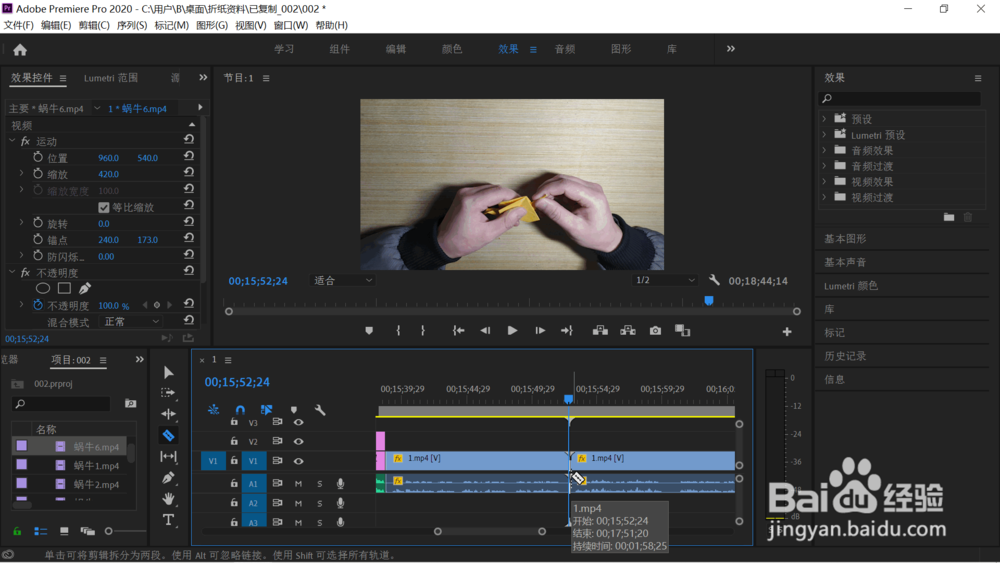This screenshot has width=1000, height=563.
Task: Show more workspaces with double chevron
Action: 731,48
